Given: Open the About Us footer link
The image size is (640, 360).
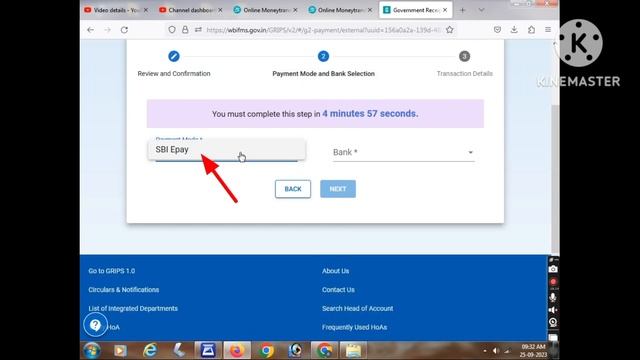Looking at the screenshot, I should [336, 271].
